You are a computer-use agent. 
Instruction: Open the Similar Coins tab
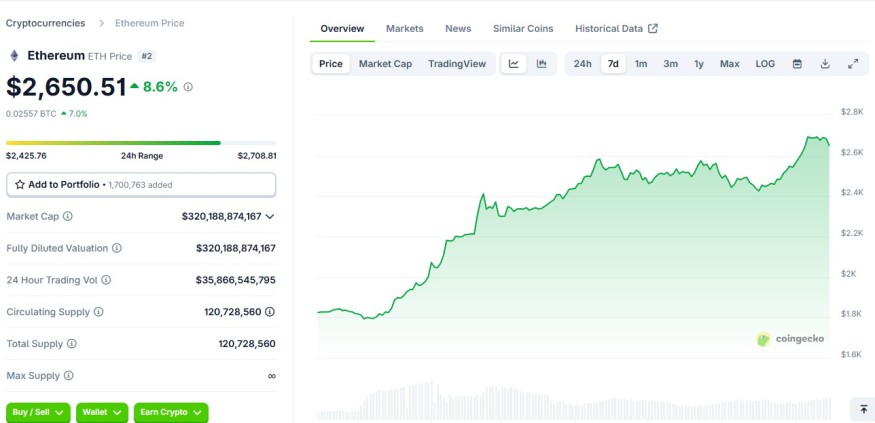(x=523, y=28)
